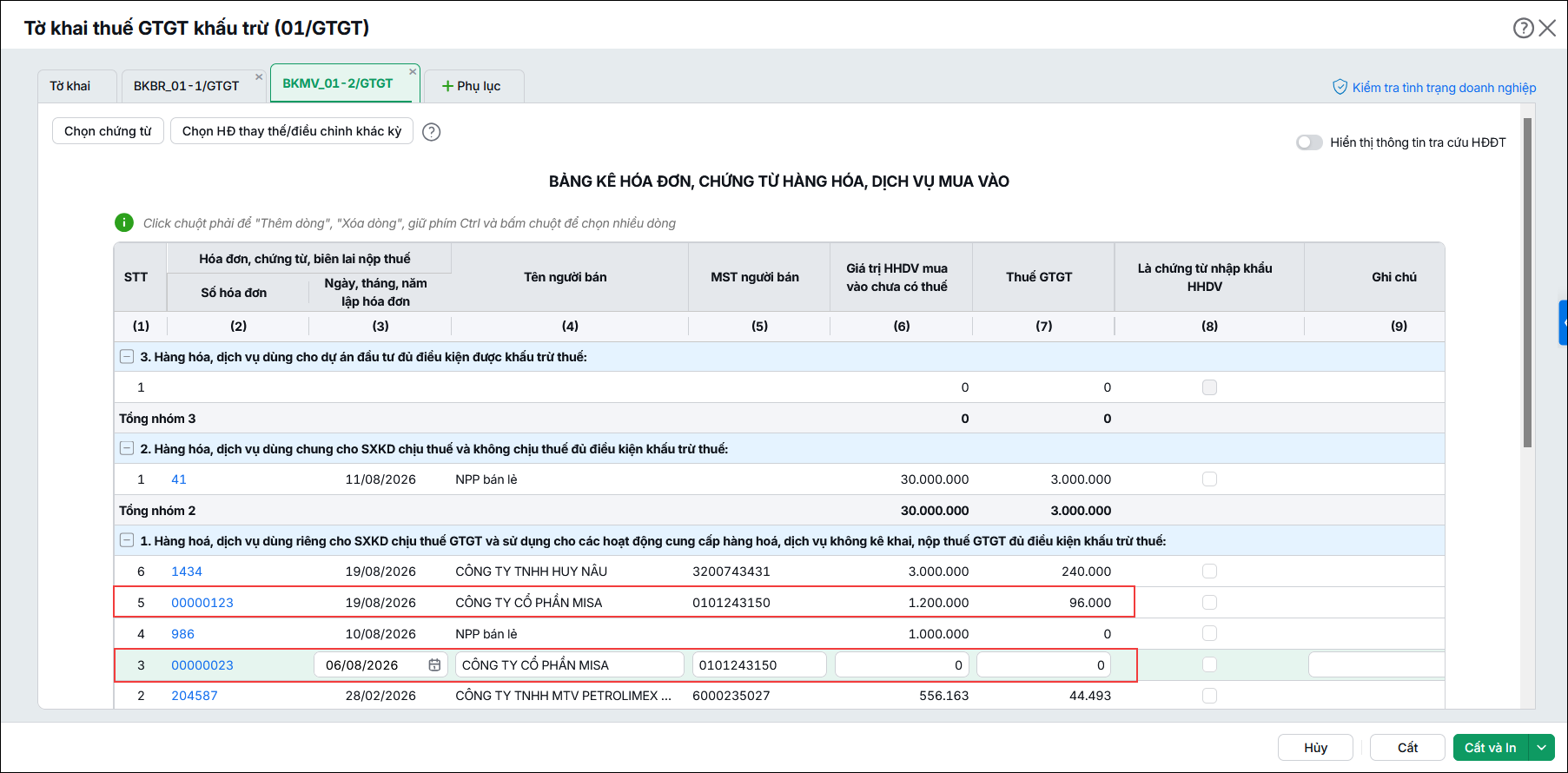Click Tên người bán field CÔNG TY CỔ PHẦN MISA

pyautogui.click(x=570, y=665)
